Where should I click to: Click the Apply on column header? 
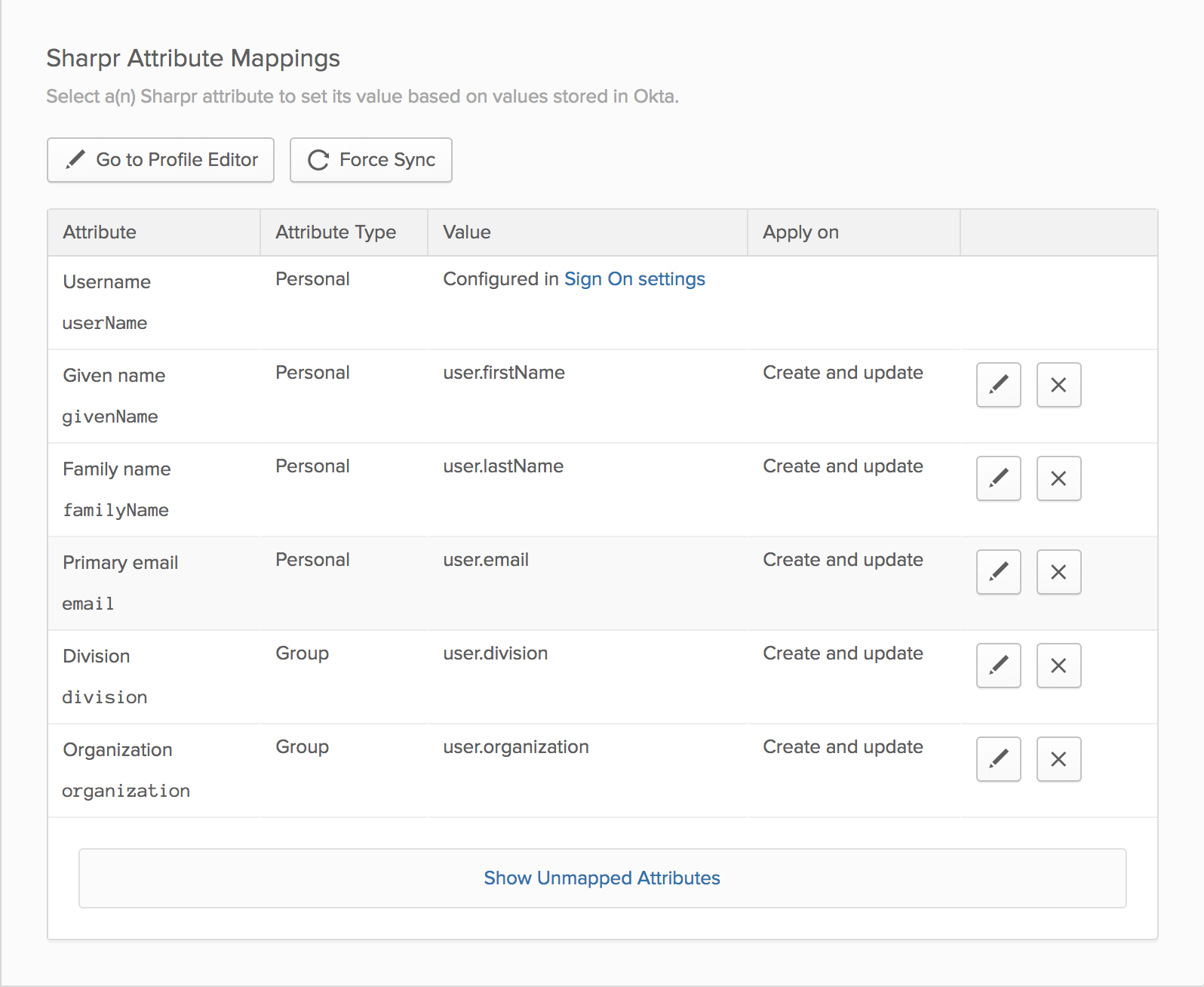(x=800, y=232)
